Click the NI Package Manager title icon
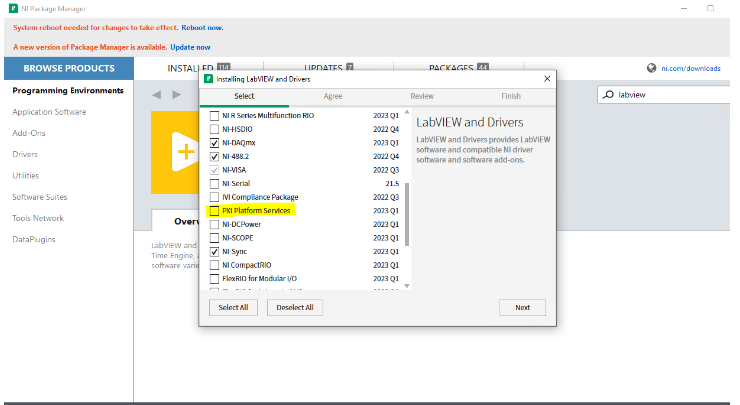 11,8
